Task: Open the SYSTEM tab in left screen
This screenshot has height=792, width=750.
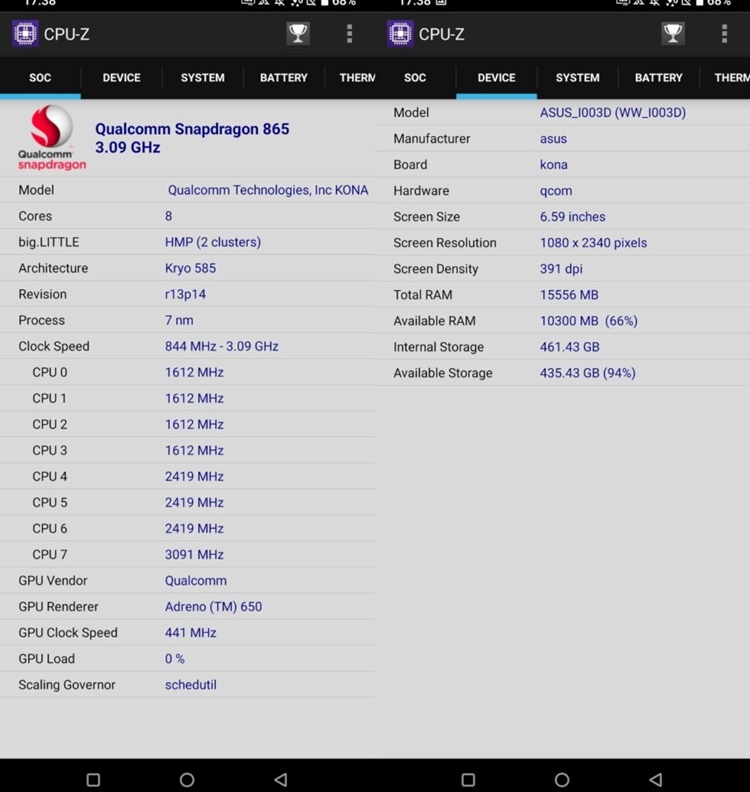Action: tap(203, 78)
